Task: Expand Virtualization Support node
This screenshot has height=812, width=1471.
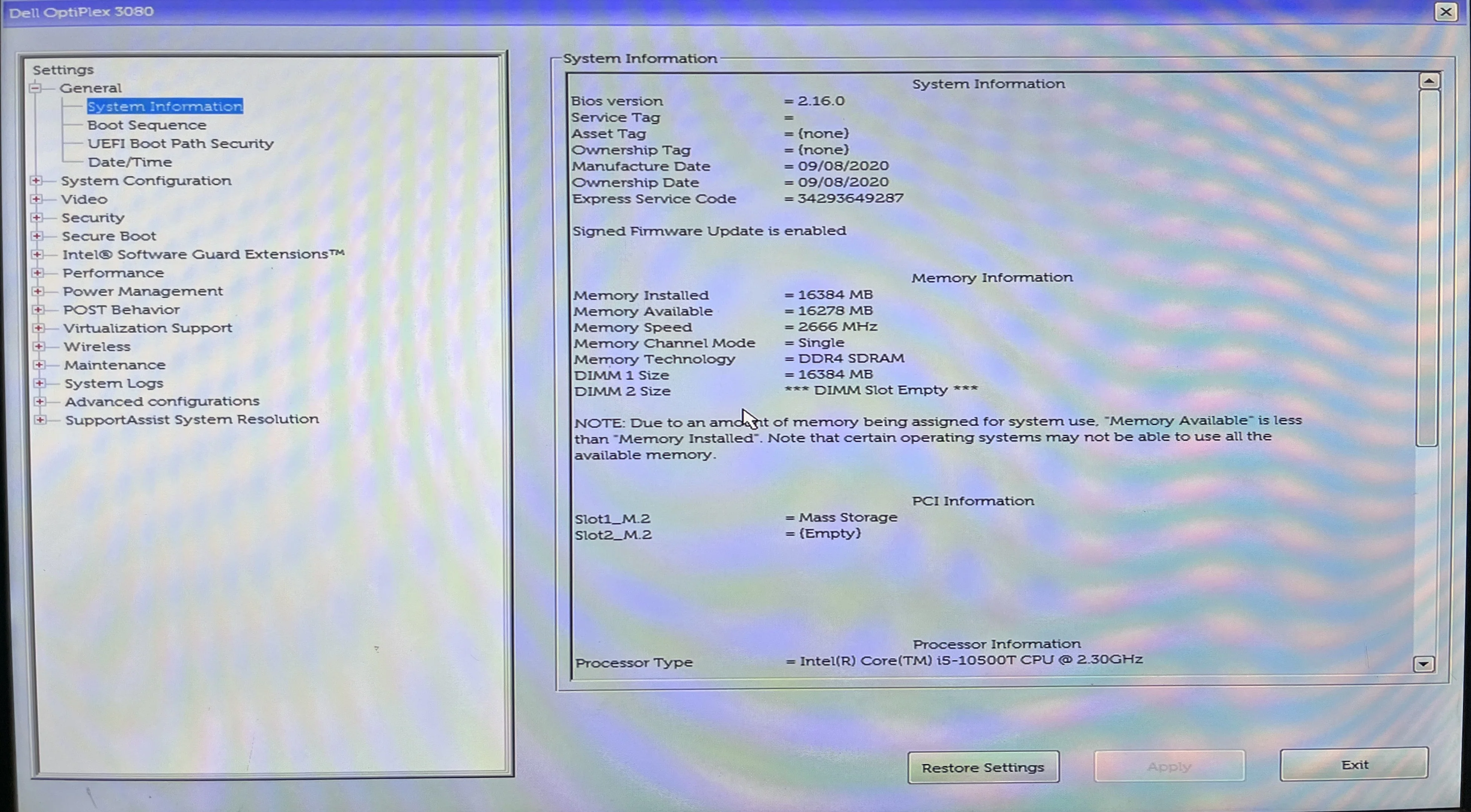Action: [x=38, y=328]
